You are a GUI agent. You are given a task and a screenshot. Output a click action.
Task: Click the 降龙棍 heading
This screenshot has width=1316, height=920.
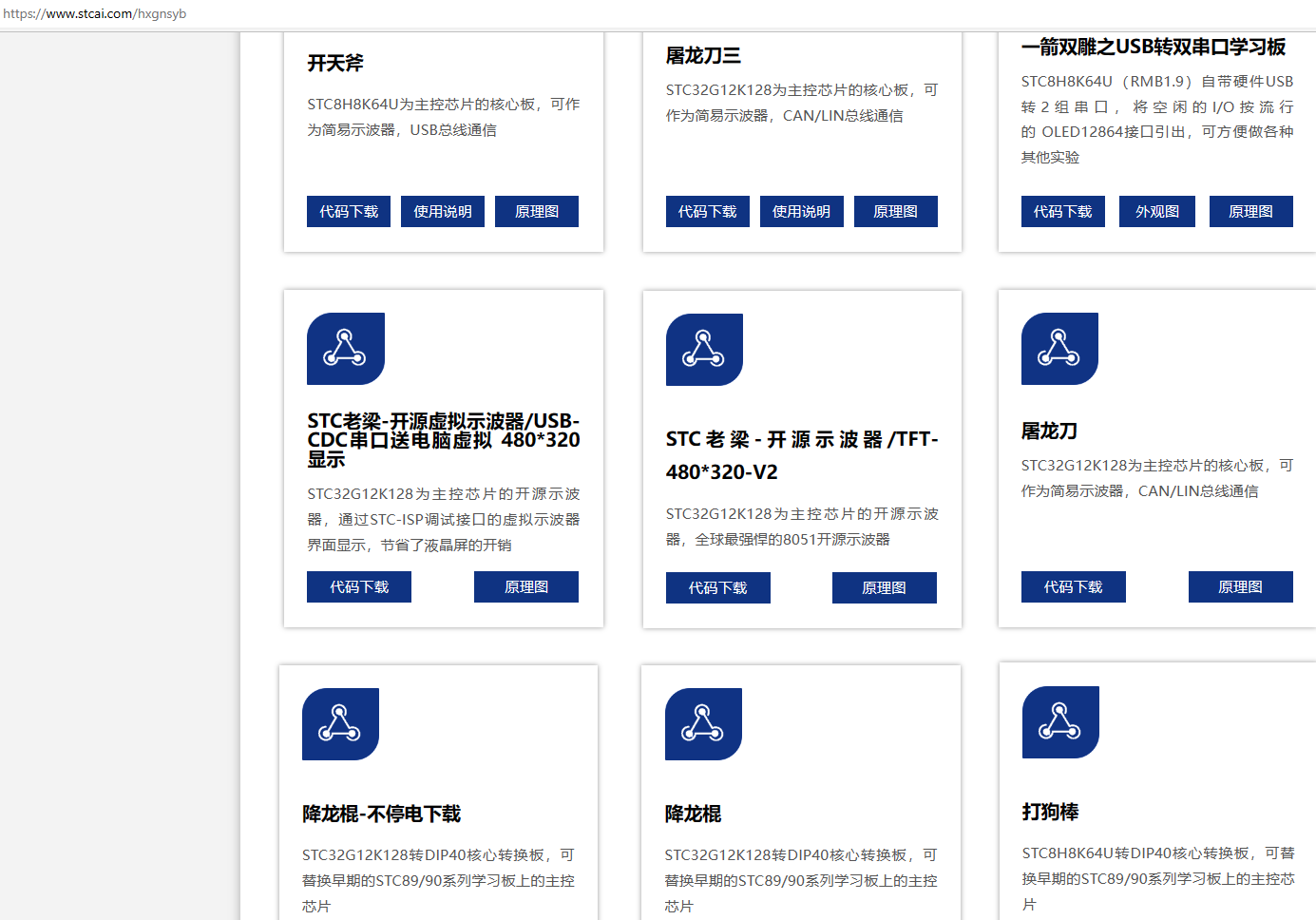click(694, 815)
